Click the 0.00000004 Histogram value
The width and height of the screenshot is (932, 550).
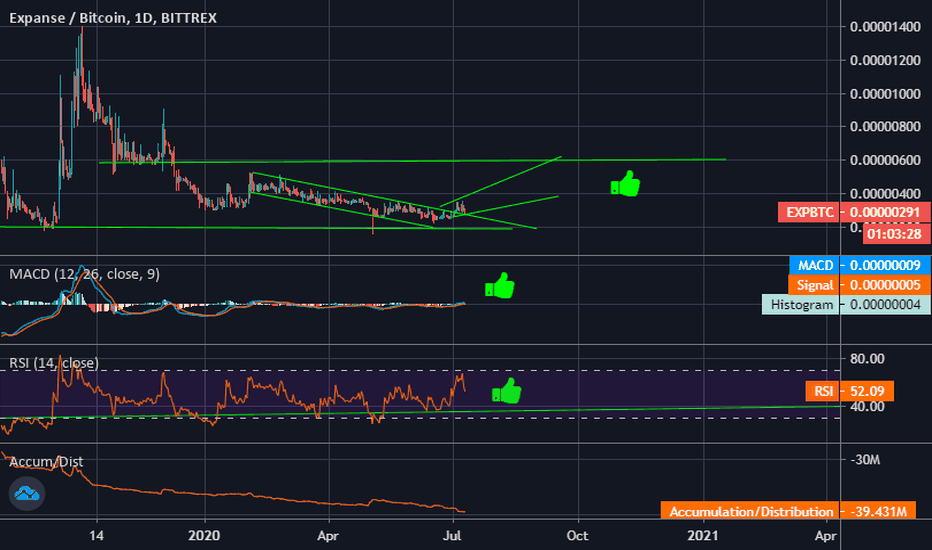click(x=885, y=304)
